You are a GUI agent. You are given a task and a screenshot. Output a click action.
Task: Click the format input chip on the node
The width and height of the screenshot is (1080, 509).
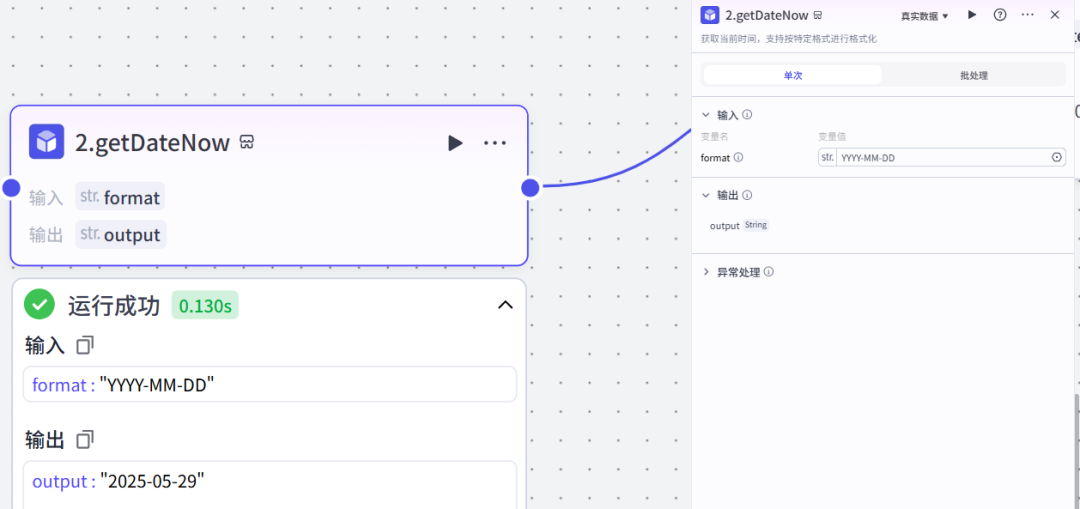[x=121, y=198]
